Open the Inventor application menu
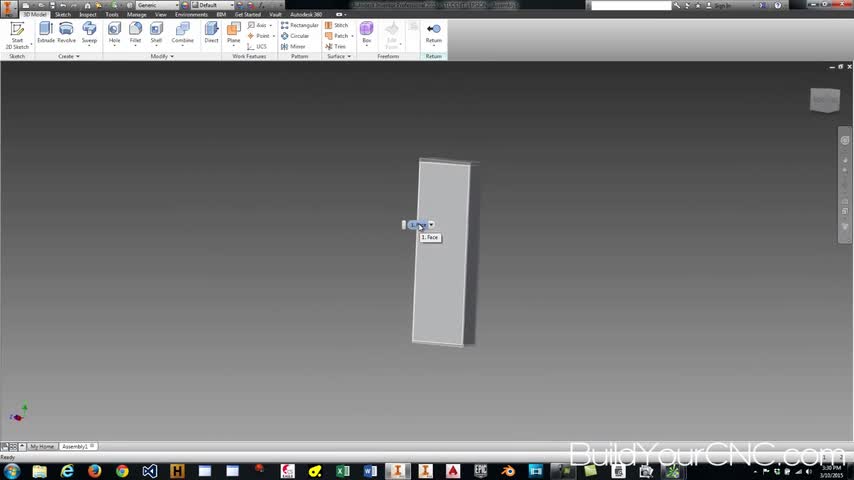This screenshot has width=854, height=480. (x=8, y=8)
